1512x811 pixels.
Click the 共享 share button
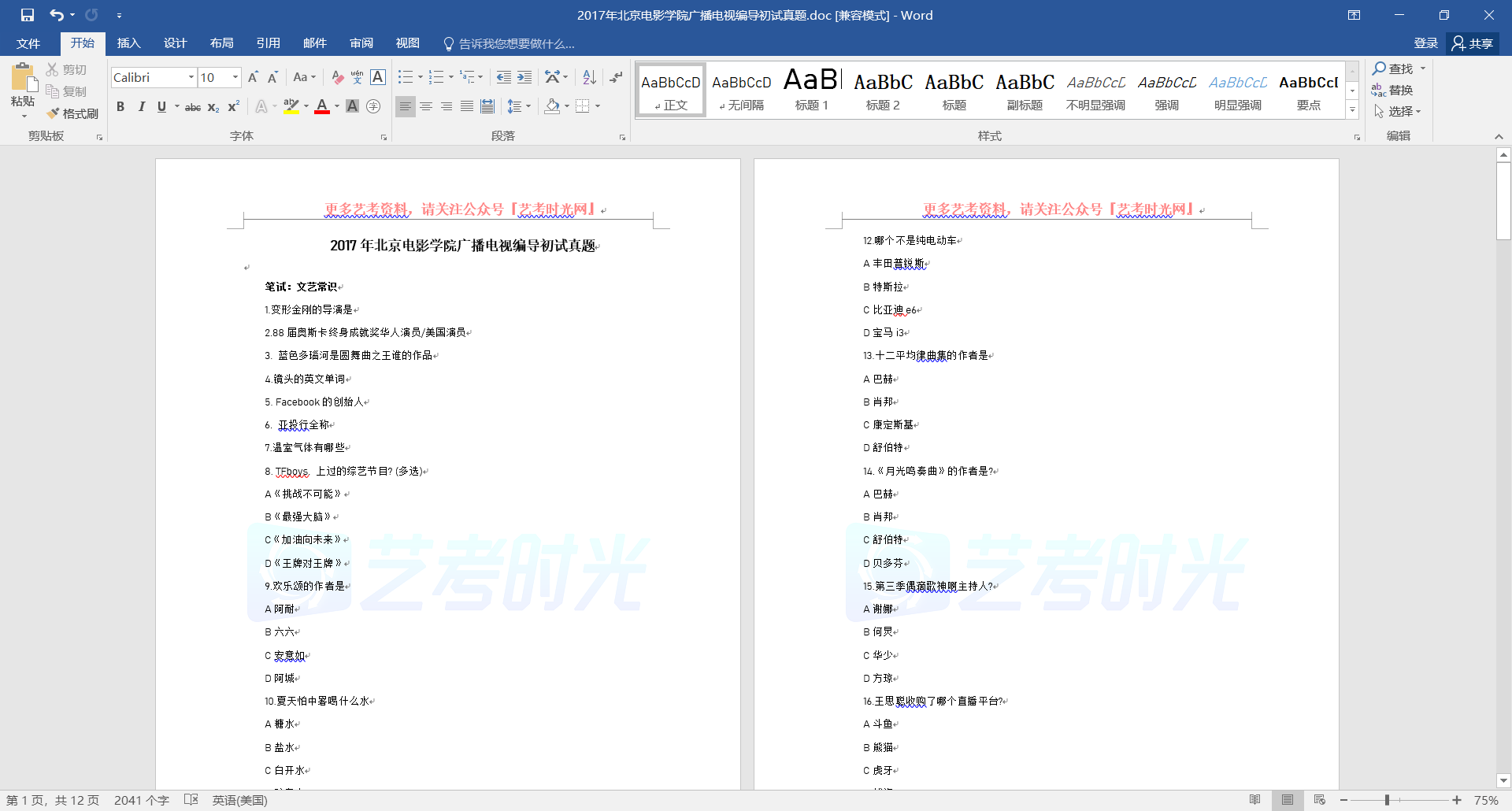1473,43
